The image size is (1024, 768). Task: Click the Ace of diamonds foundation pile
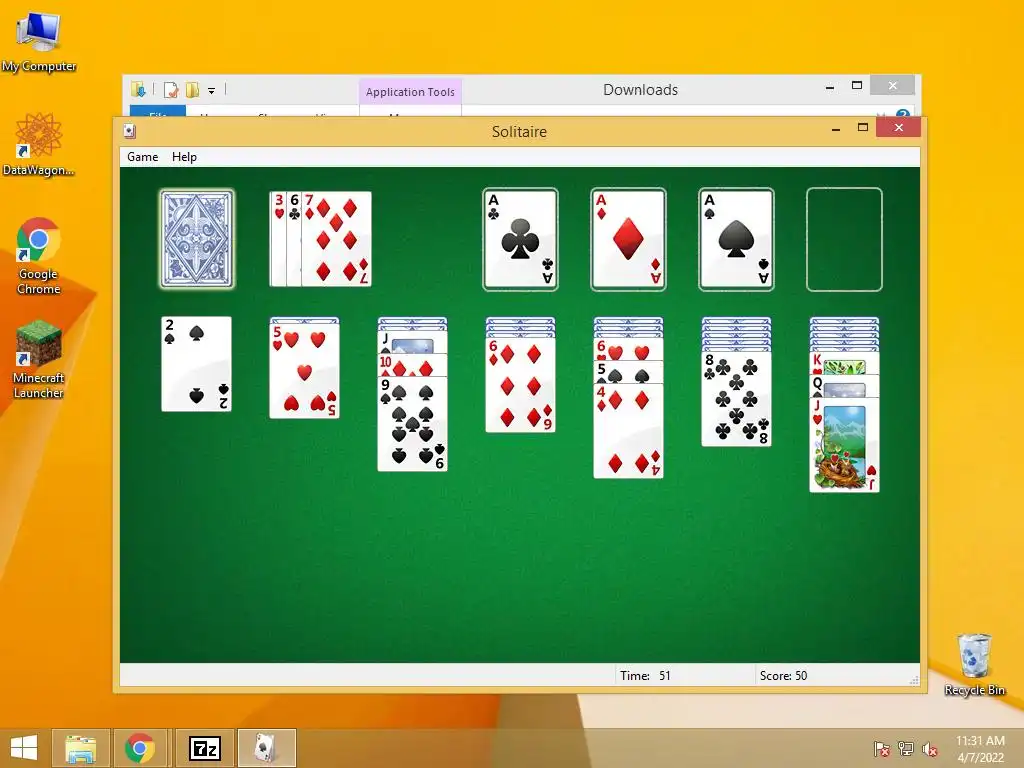[x=628, y=239]
